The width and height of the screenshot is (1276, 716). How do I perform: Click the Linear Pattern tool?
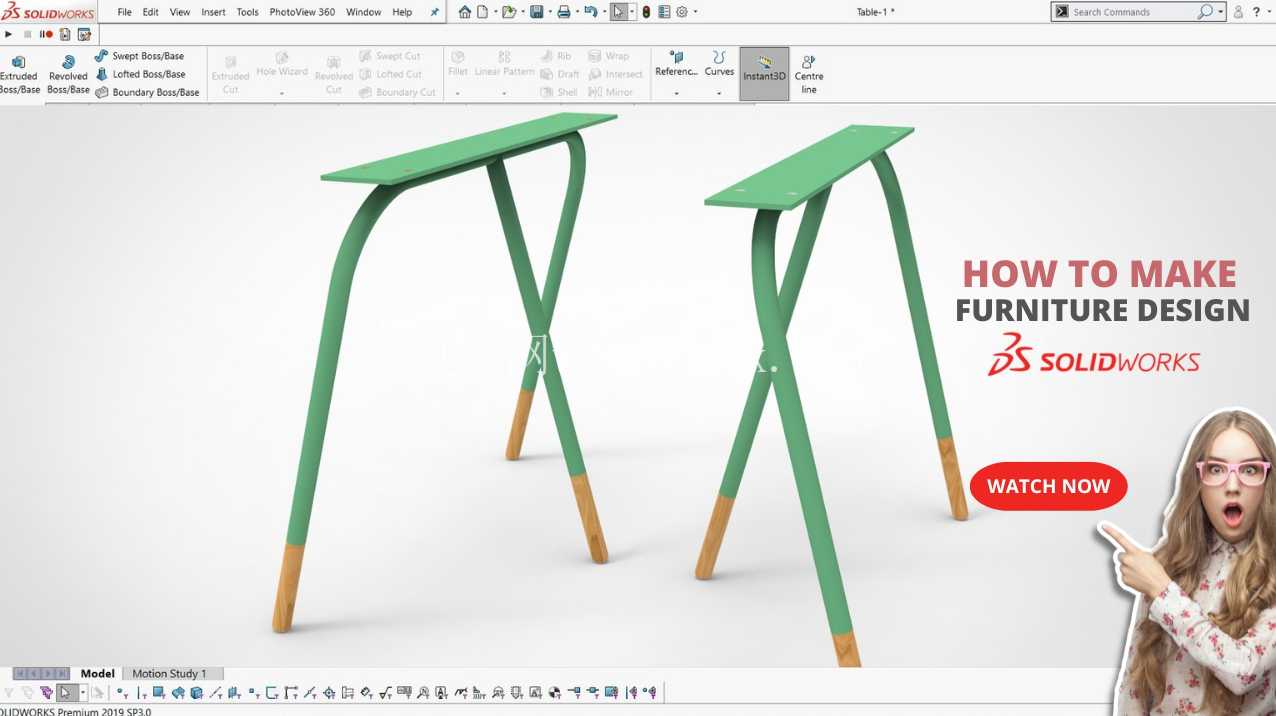coord(504,65)
